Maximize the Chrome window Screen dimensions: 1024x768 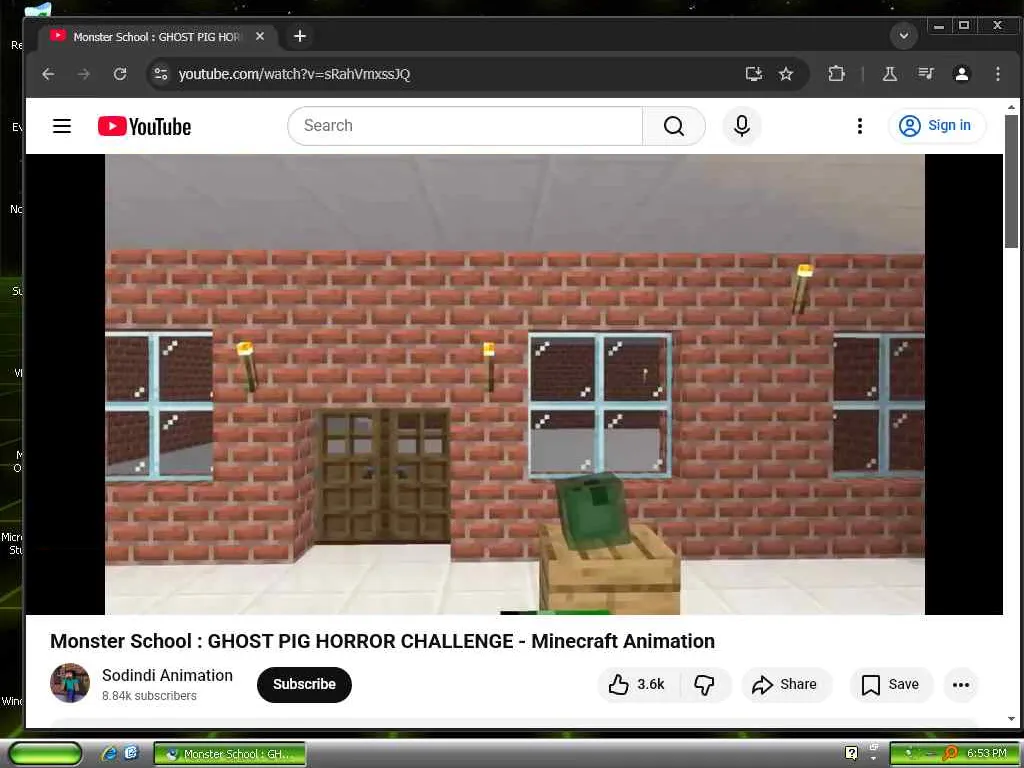coord(963,25)
